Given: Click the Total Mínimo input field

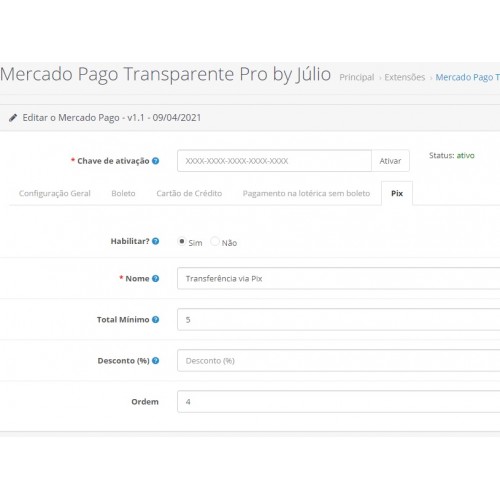Looking at the screenshot, I should click(339, 320).
